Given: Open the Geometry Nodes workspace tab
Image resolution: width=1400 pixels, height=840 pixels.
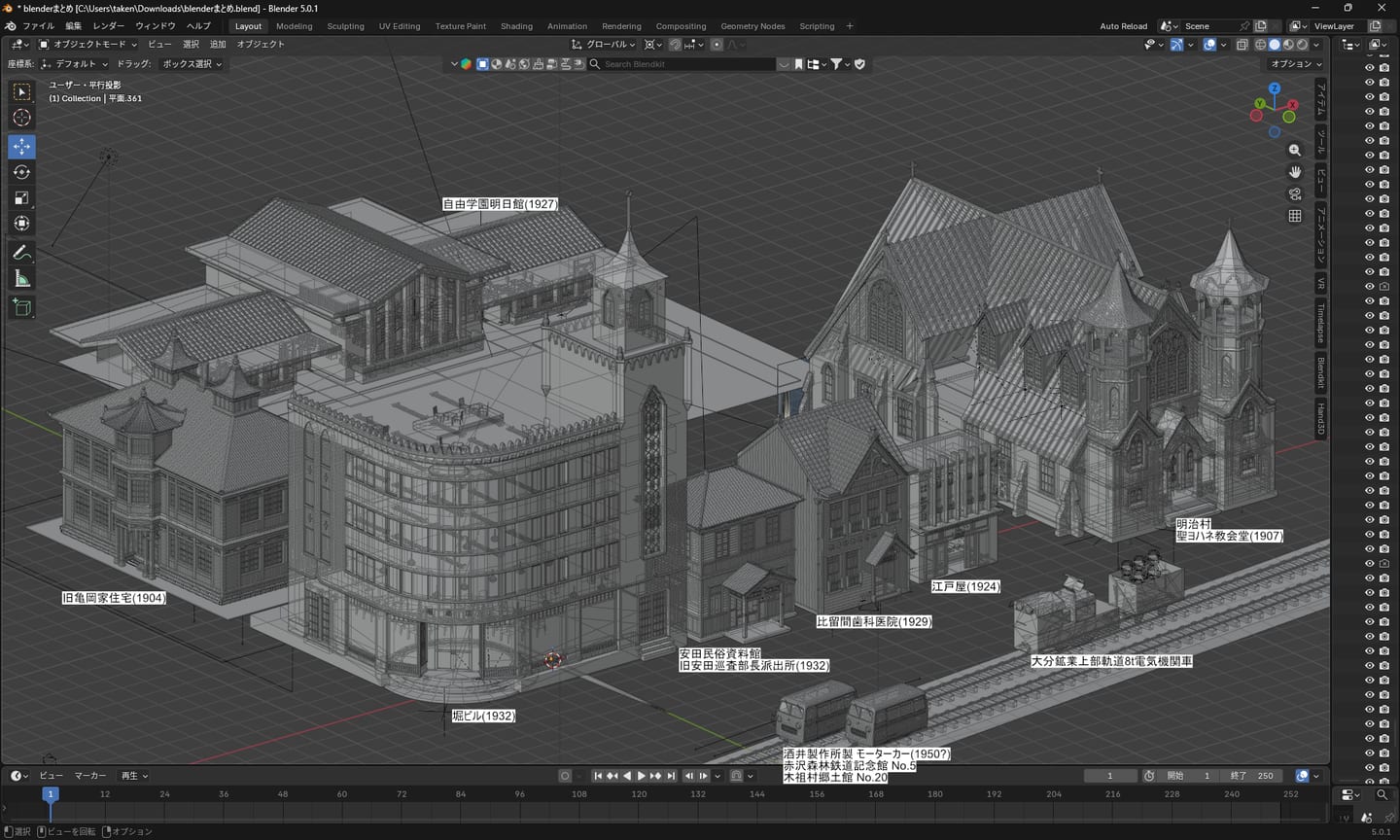Looking at the screenshot, I should (x=752, y=26).
